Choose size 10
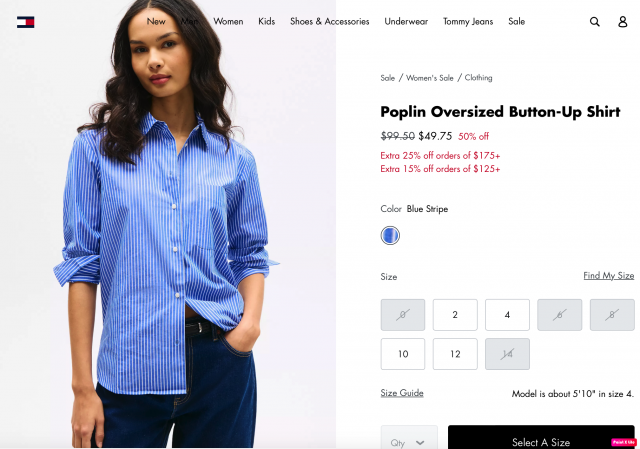Screen dimensions: 640x449 403,354
